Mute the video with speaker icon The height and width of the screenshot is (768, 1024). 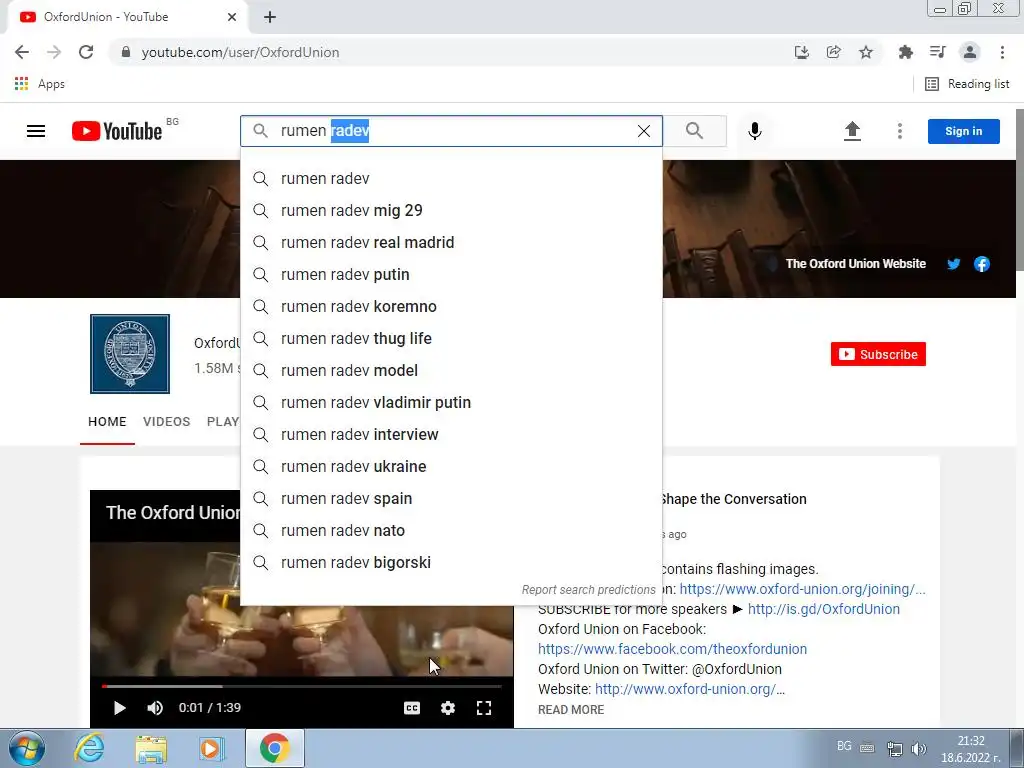coord(155,708)
